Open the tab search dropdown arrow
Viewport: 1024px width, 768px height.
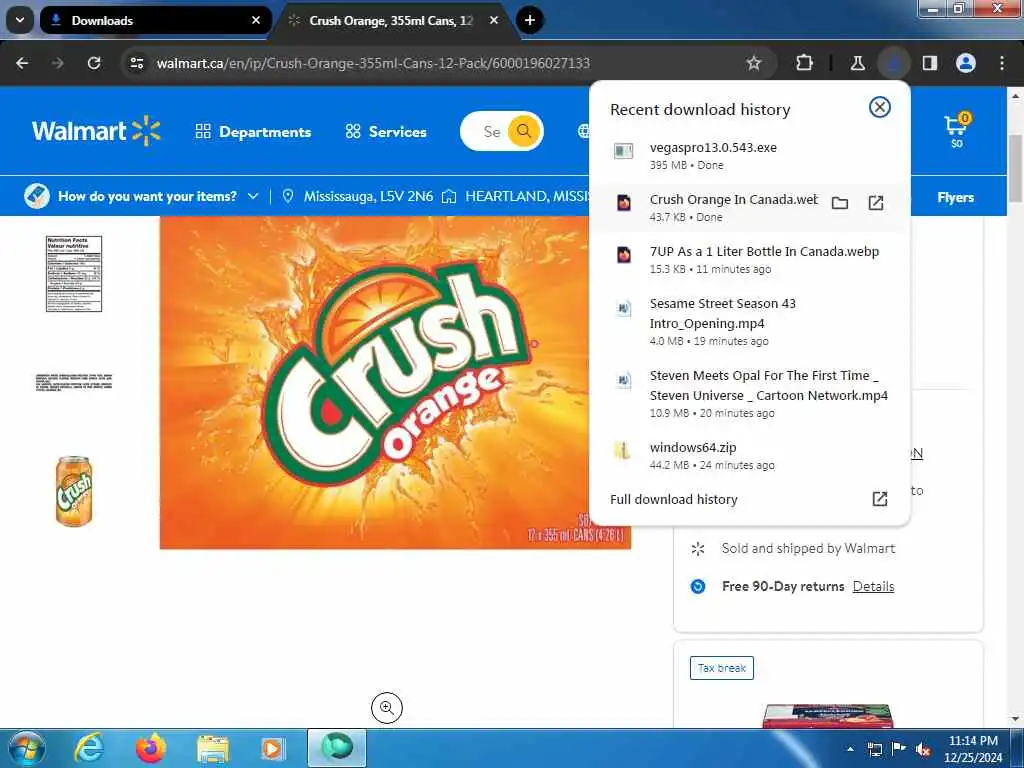pos(20,20)
